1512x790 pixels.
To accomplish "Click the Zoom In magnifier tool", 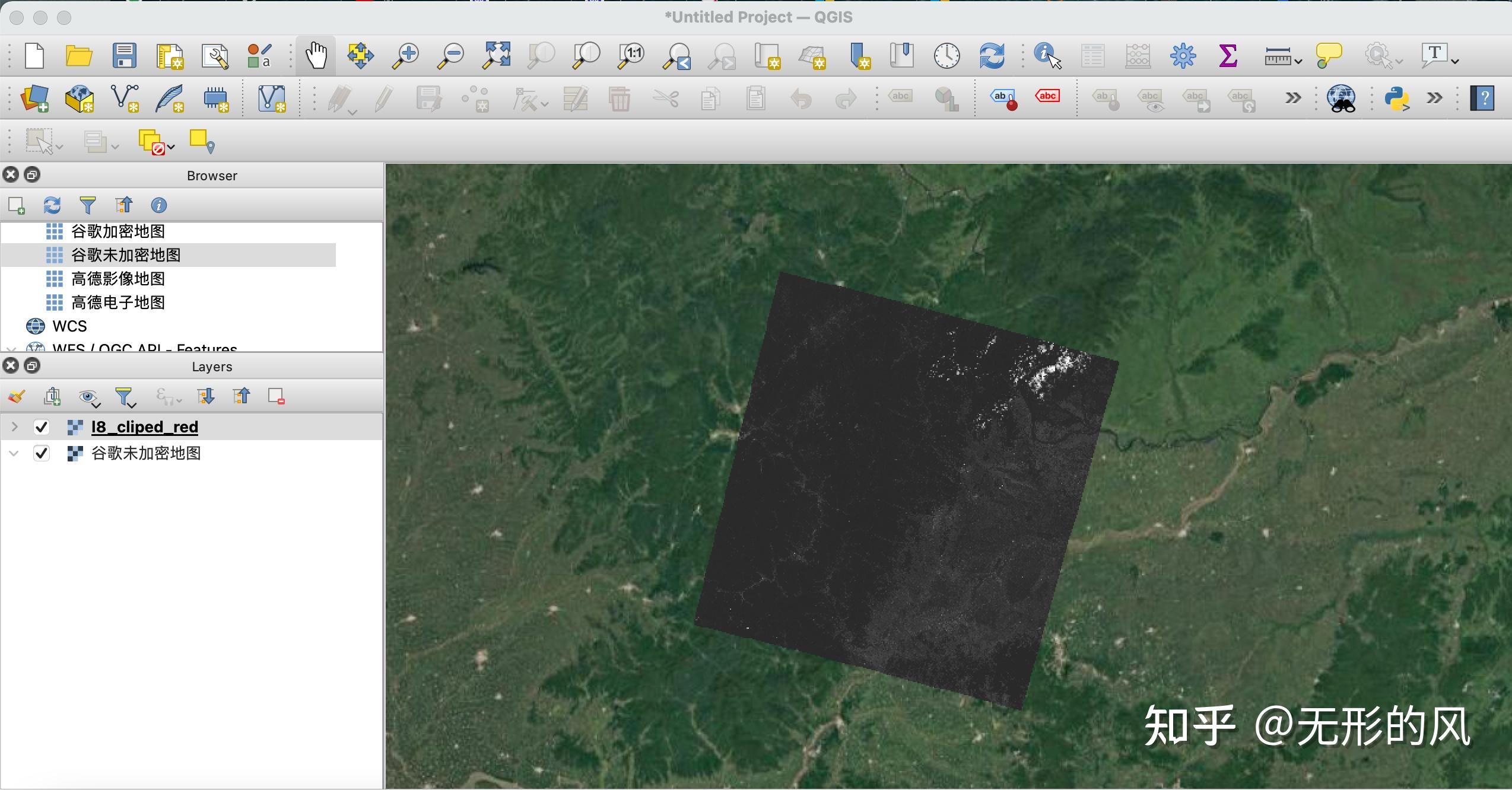I will click(406, 56).
